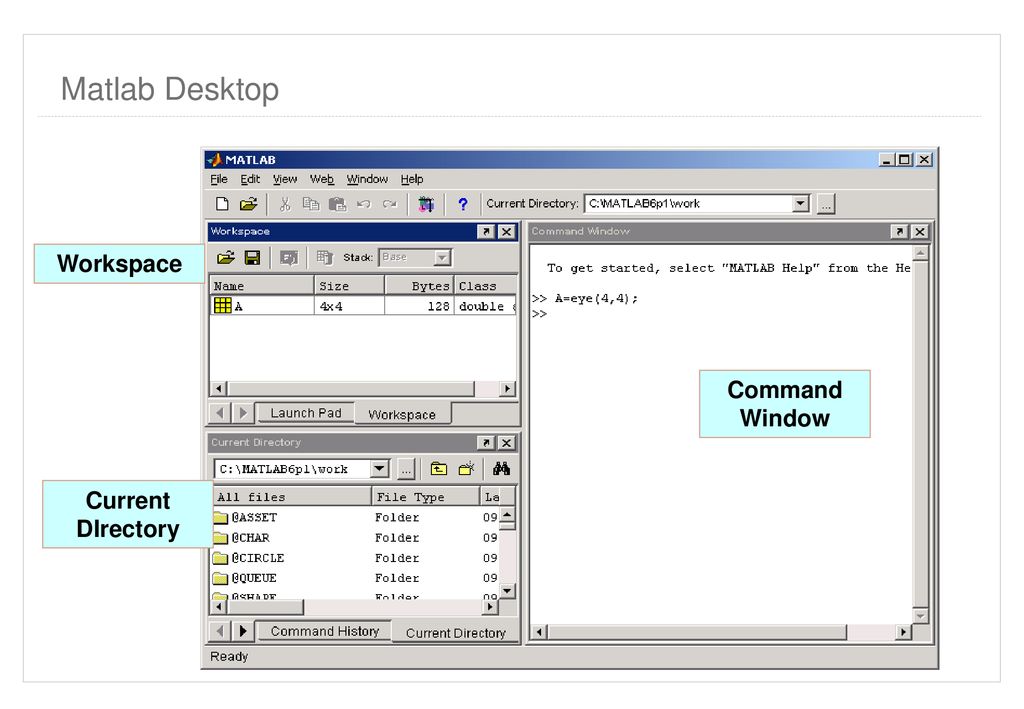Click file list vertical scrollbar up arrow
The image size is (1024, 709).
(x=507, y=516)
